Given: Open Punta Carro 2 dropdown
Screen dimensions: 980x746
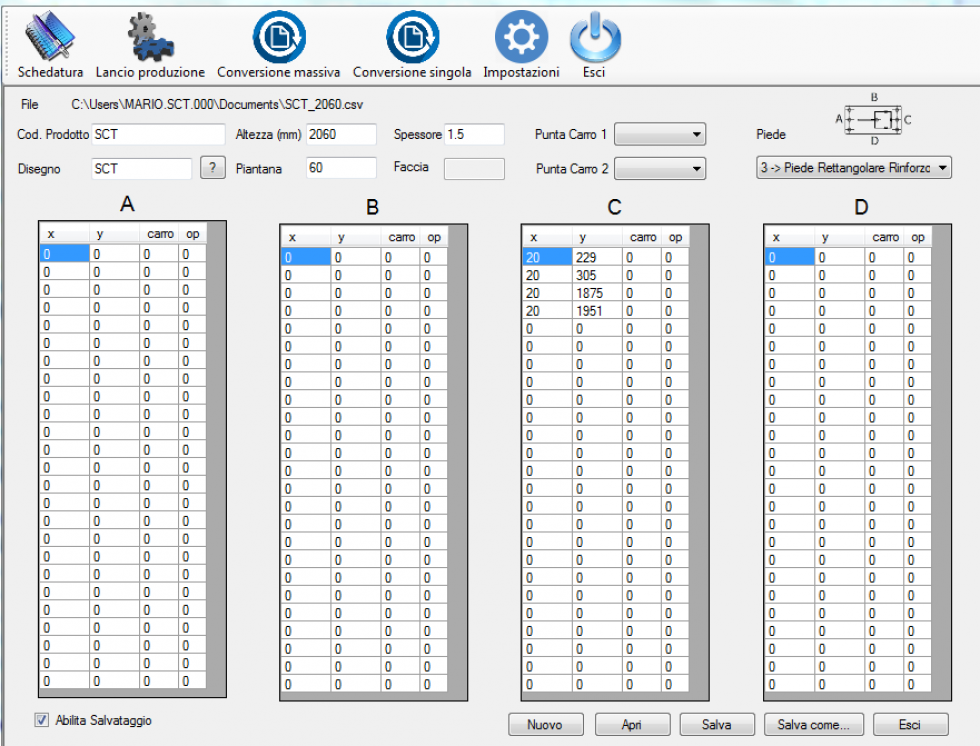Looking at the screenshot, I should tap(659, 168).
